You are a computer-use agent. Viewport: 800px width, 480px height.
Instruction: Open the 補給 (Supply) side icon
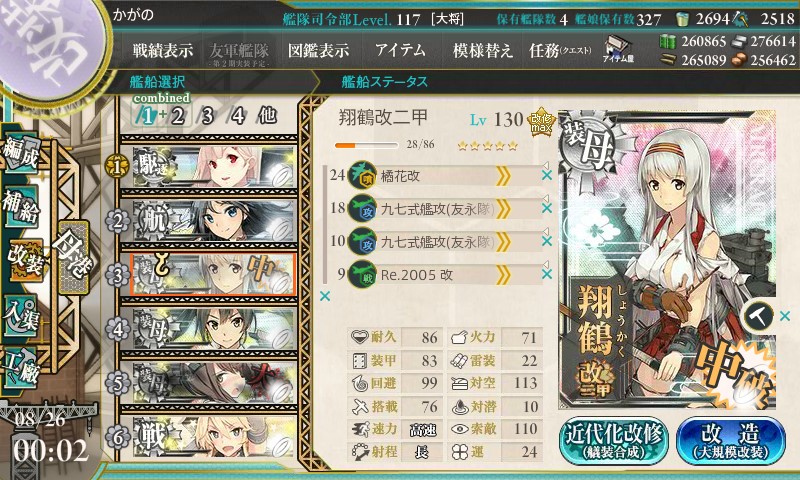click(x=21, y=205)
